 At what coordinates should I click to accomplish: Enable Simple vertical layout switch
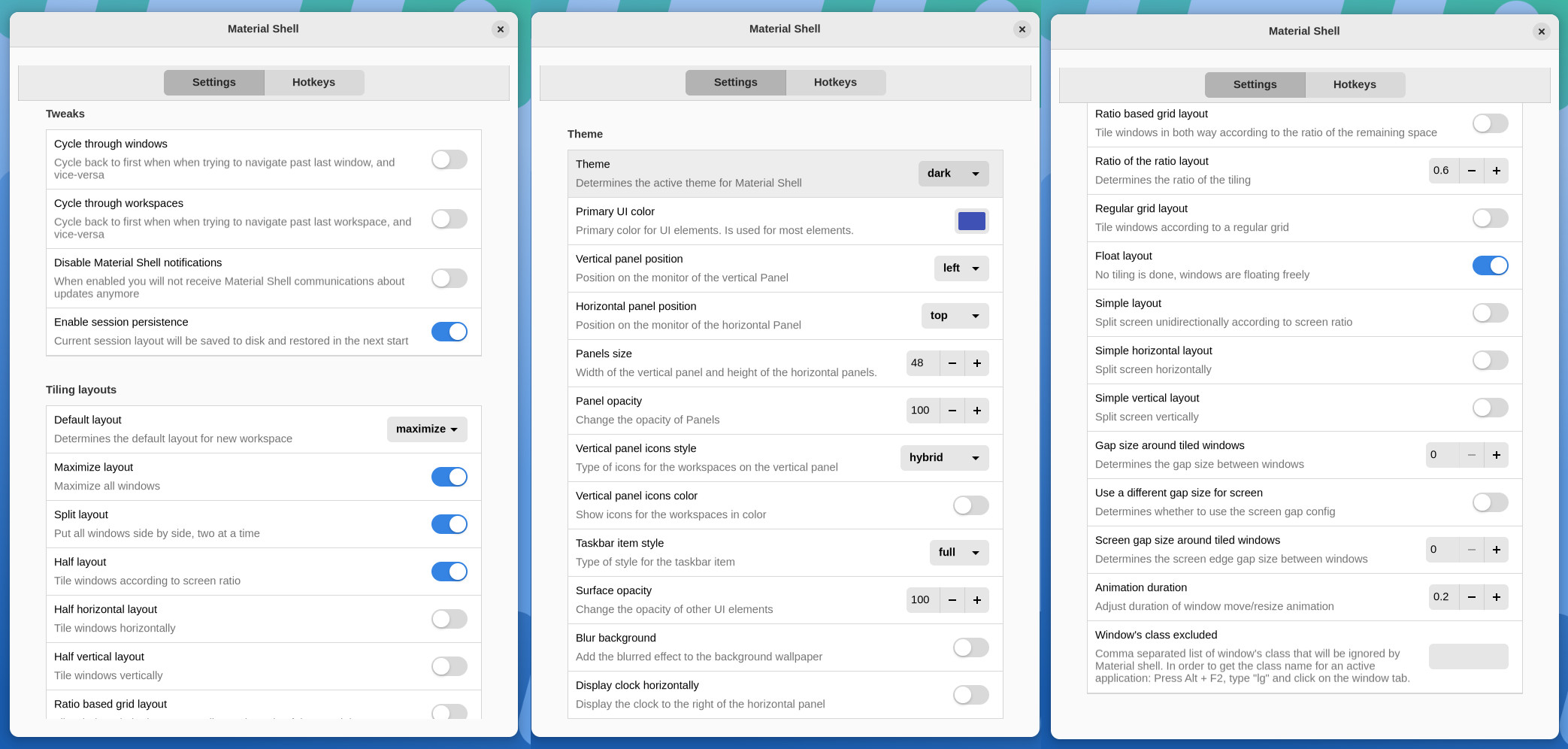point(1491,408)
